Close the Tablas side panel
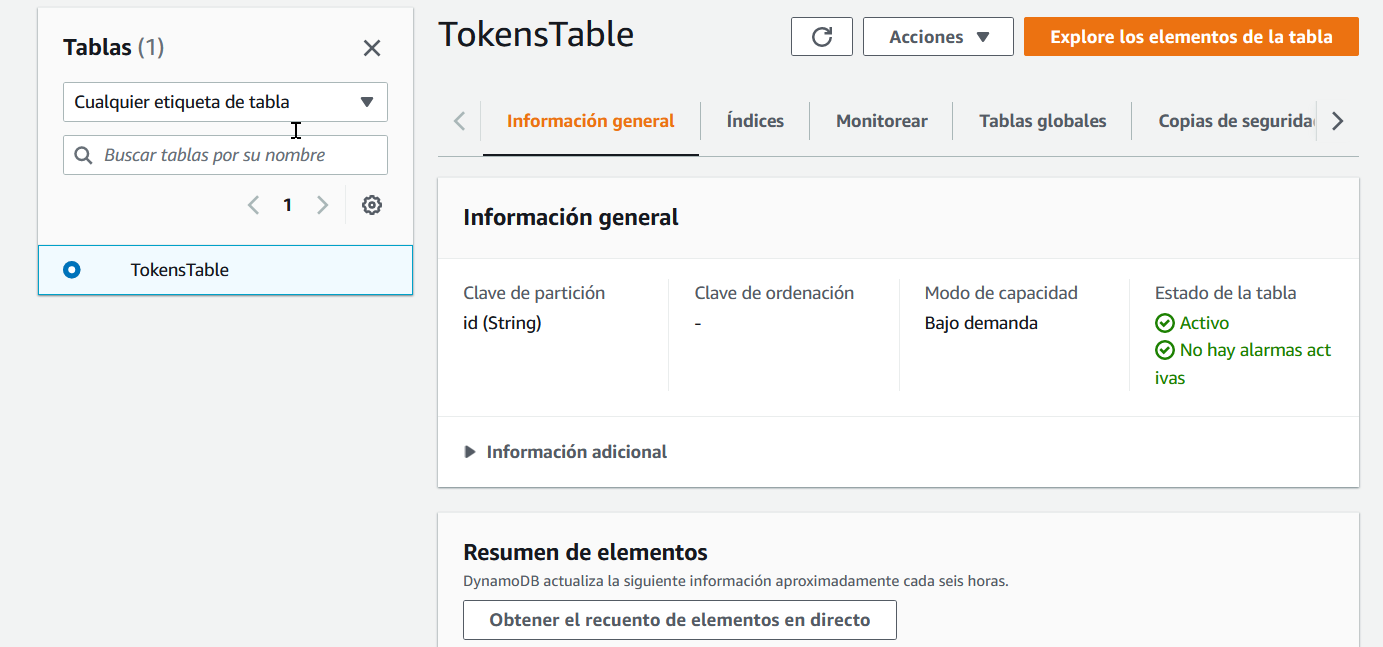The height and width of the screenshot is (647, 1383). click(371, 47)
